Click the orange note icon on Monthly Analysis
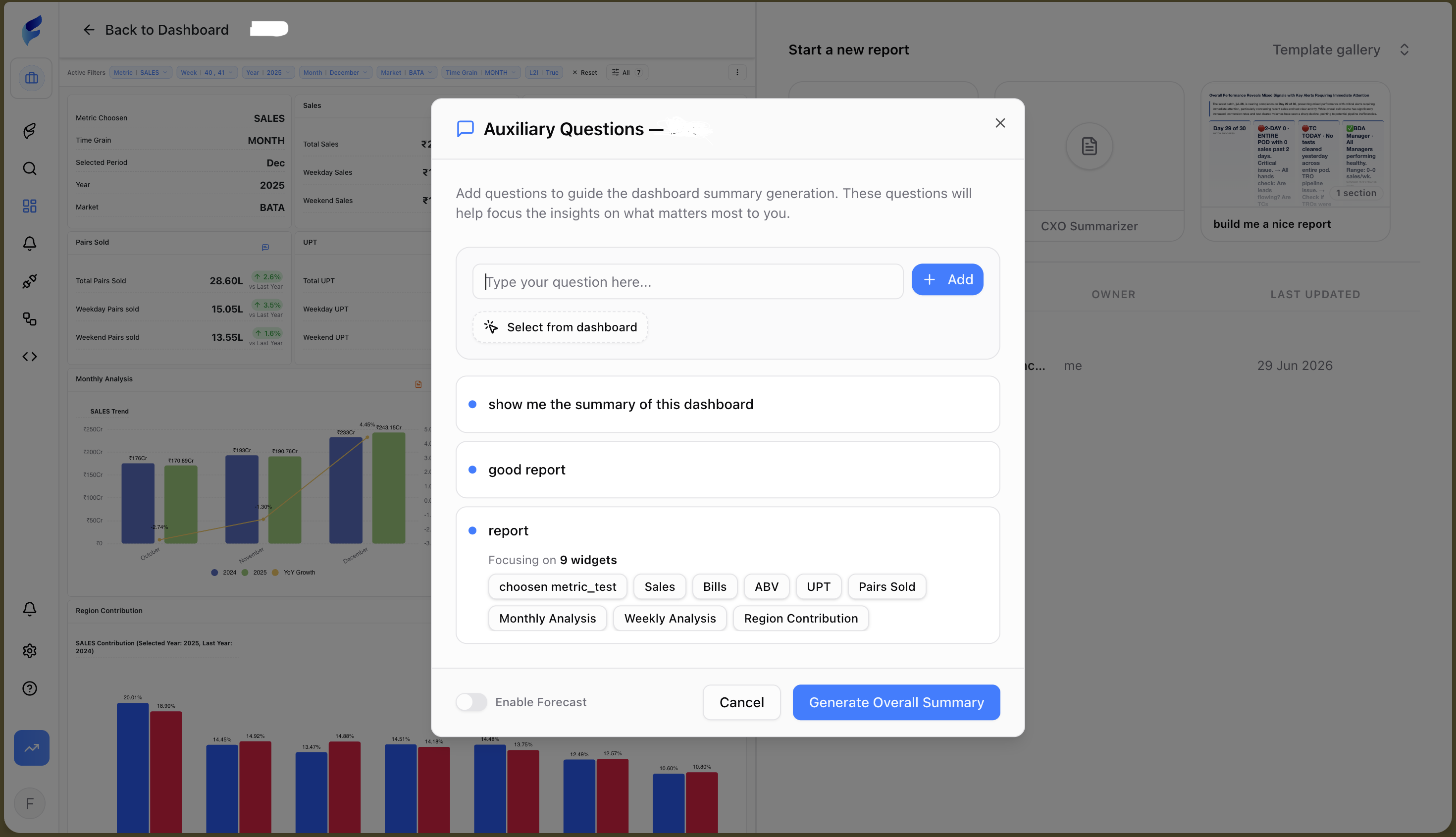The image size is (1456, 837). (418, 384)
